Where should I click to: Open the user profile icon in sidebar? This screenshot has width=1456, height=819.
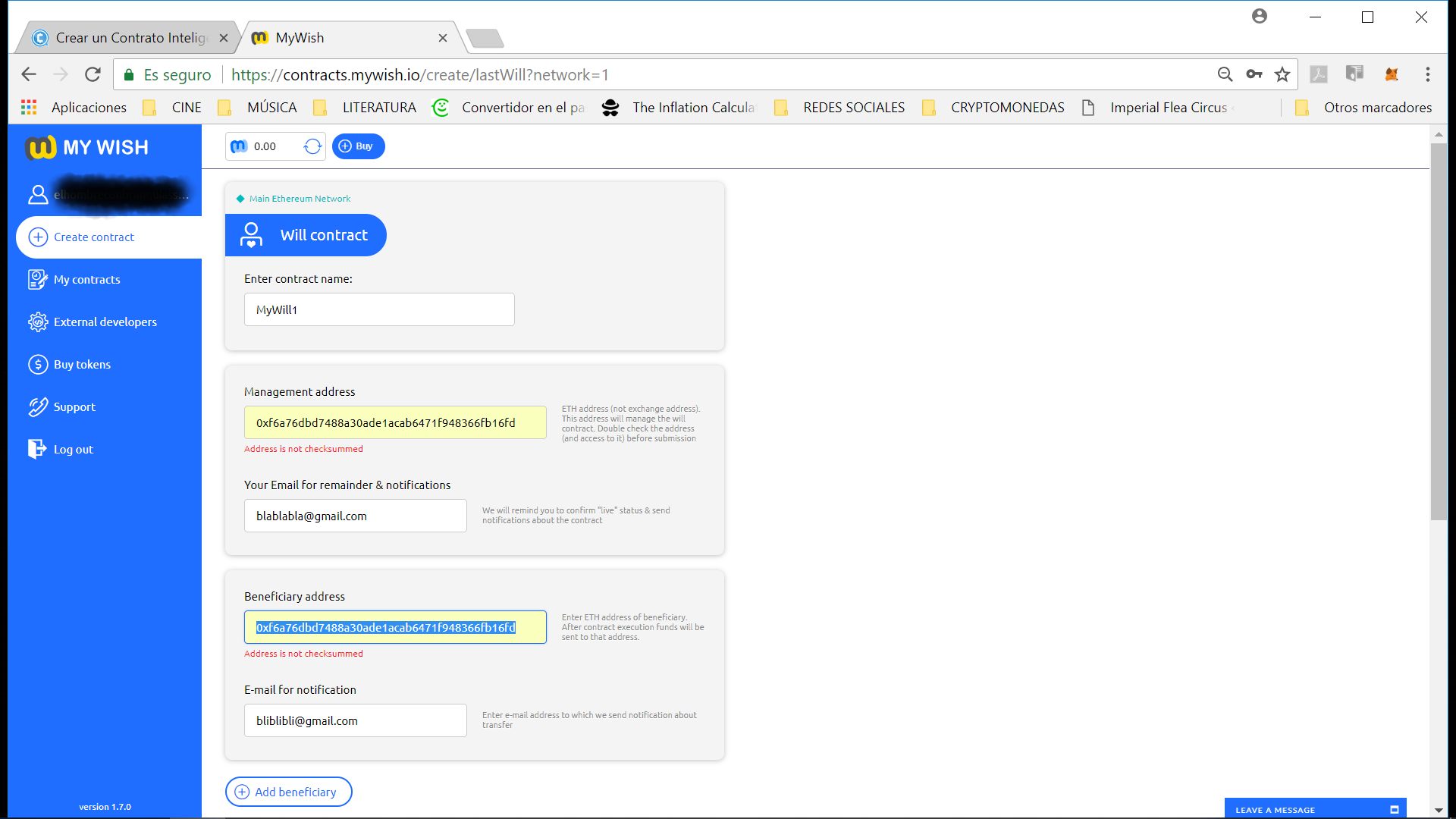click(38, 195)
